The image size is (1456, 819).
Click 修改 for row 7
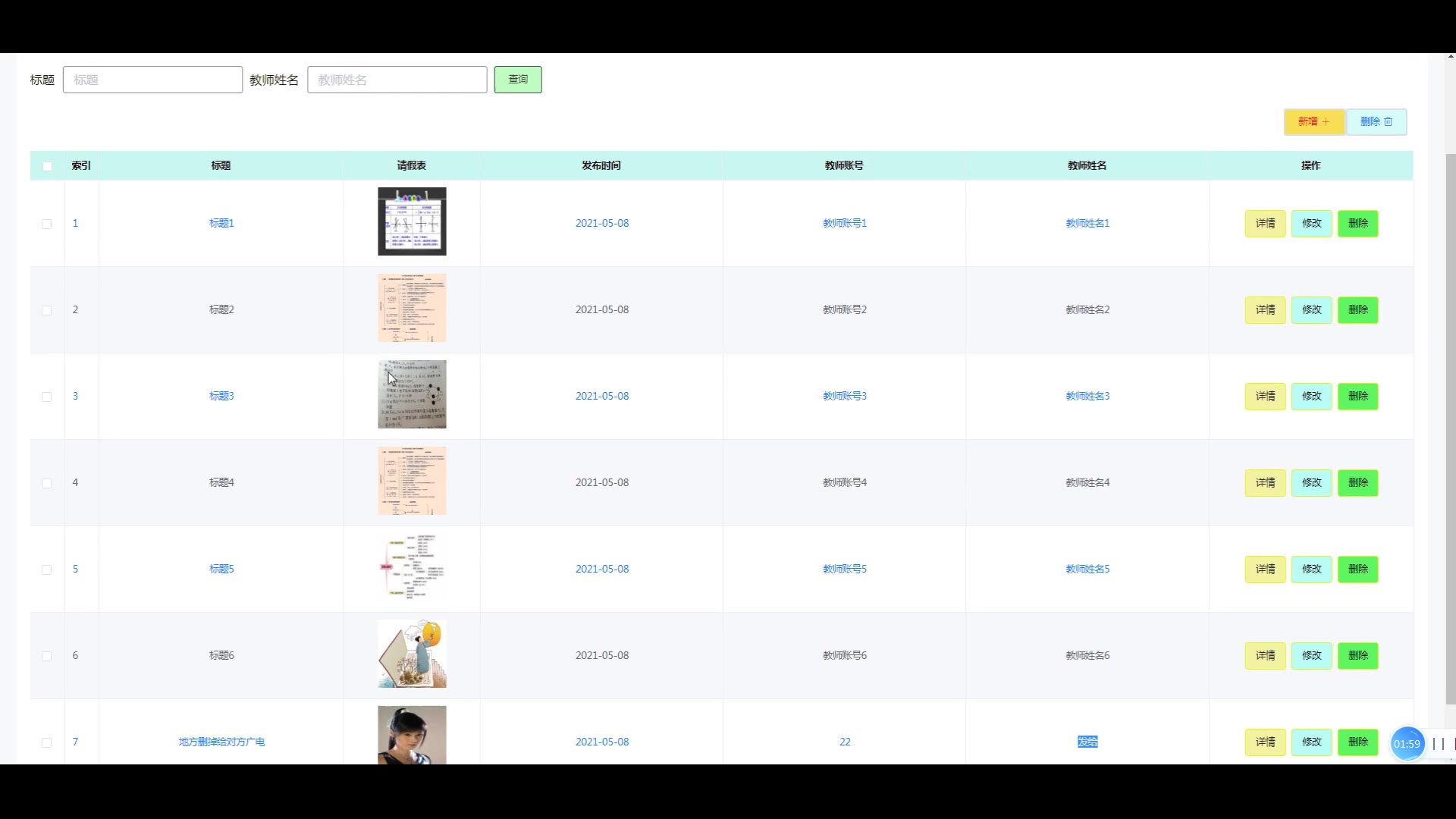(x=1311, y=742)
